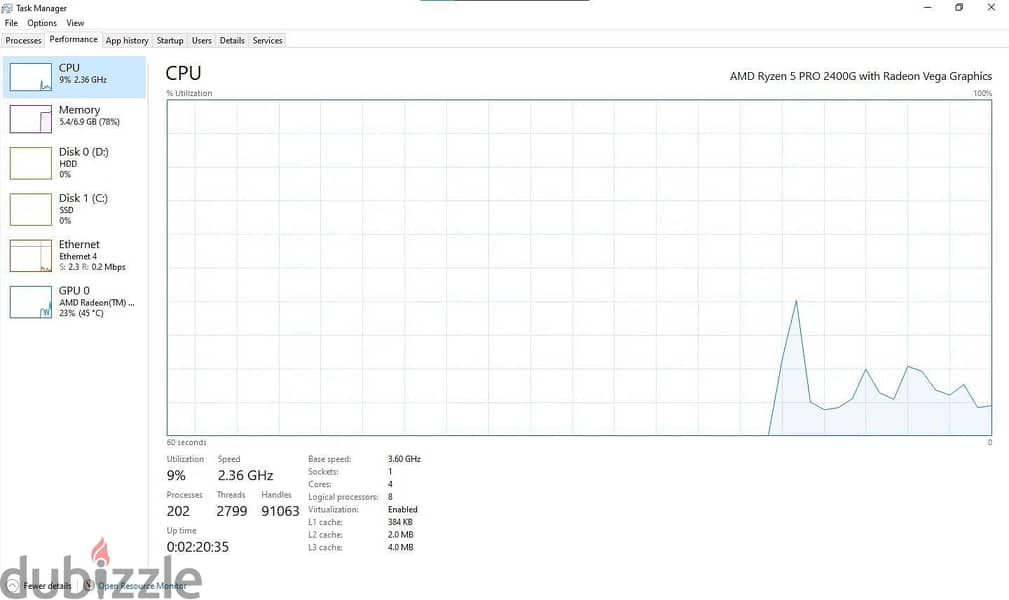Select the GPU 0 mini graph thumbnail
The height and width of the screenshot is (600, 1009).
click(30, 302)
